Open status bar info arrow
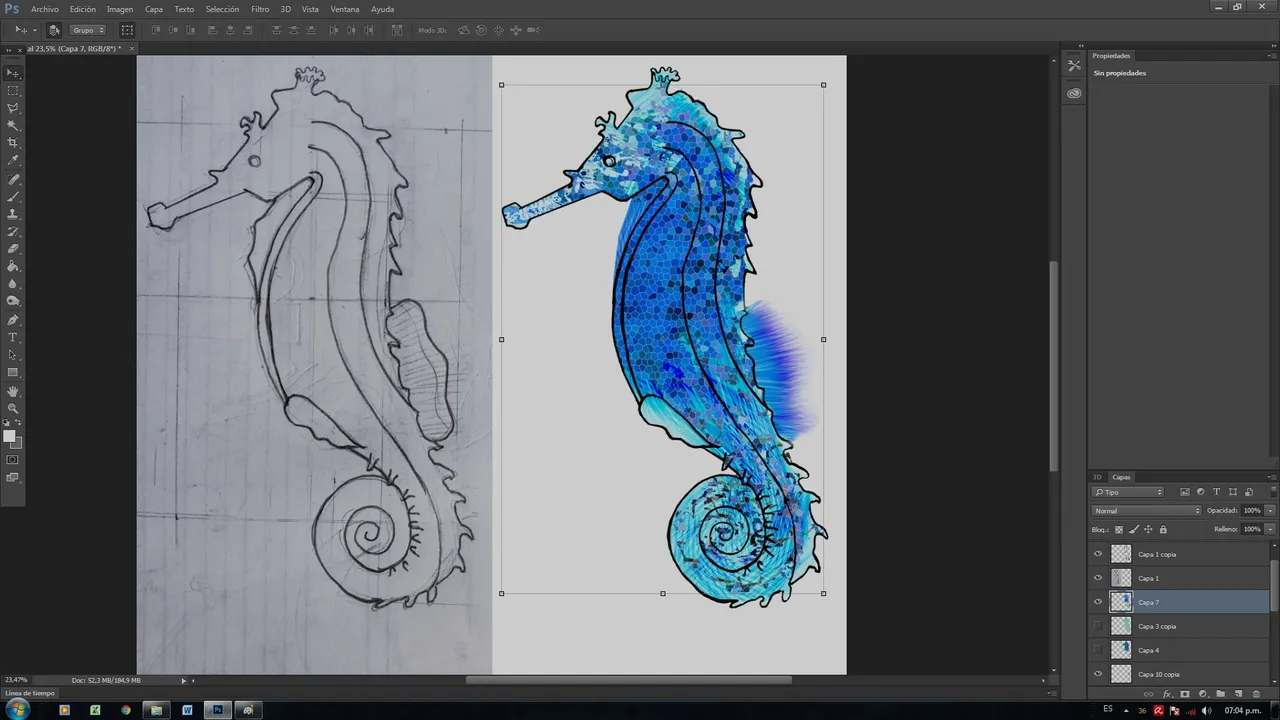 (x=183, y=680)
